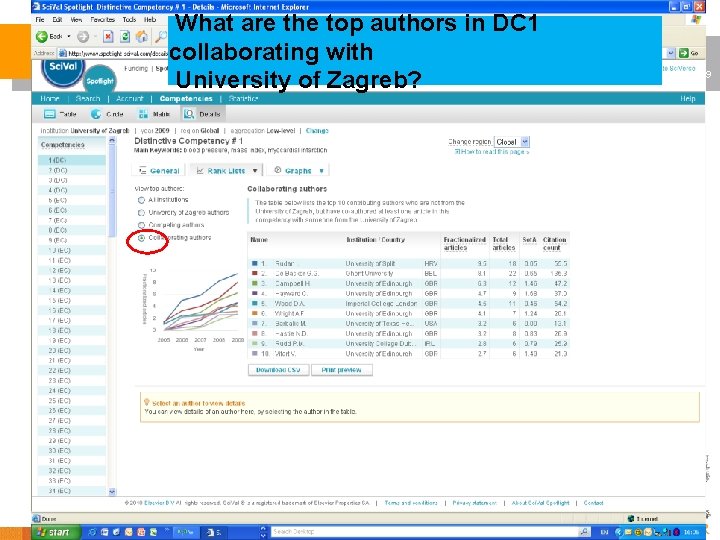The width and height of the screenshot is (720, 540).
Task: Open the Change region Global dropdown
Action: 512,142
